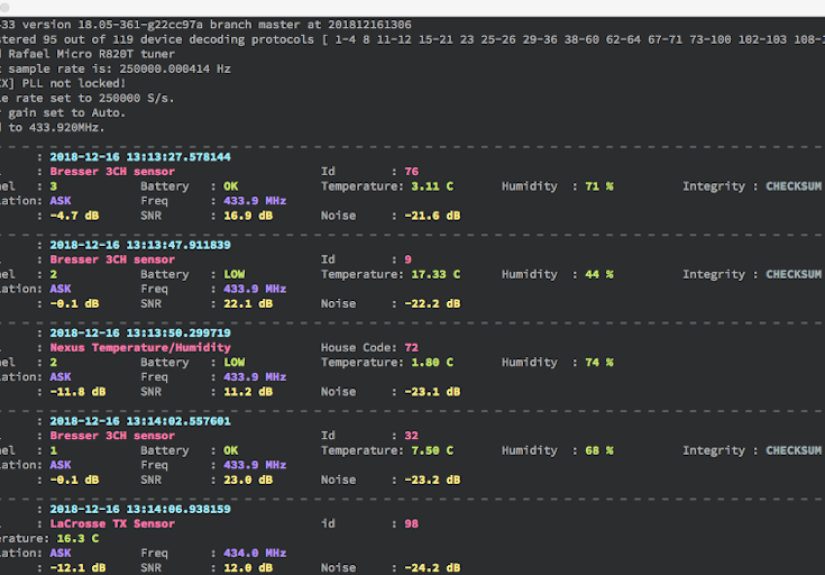Click the ASK modulation value in the LaCrosse entry
Viewport: 825px width, 575px height.
60,553
